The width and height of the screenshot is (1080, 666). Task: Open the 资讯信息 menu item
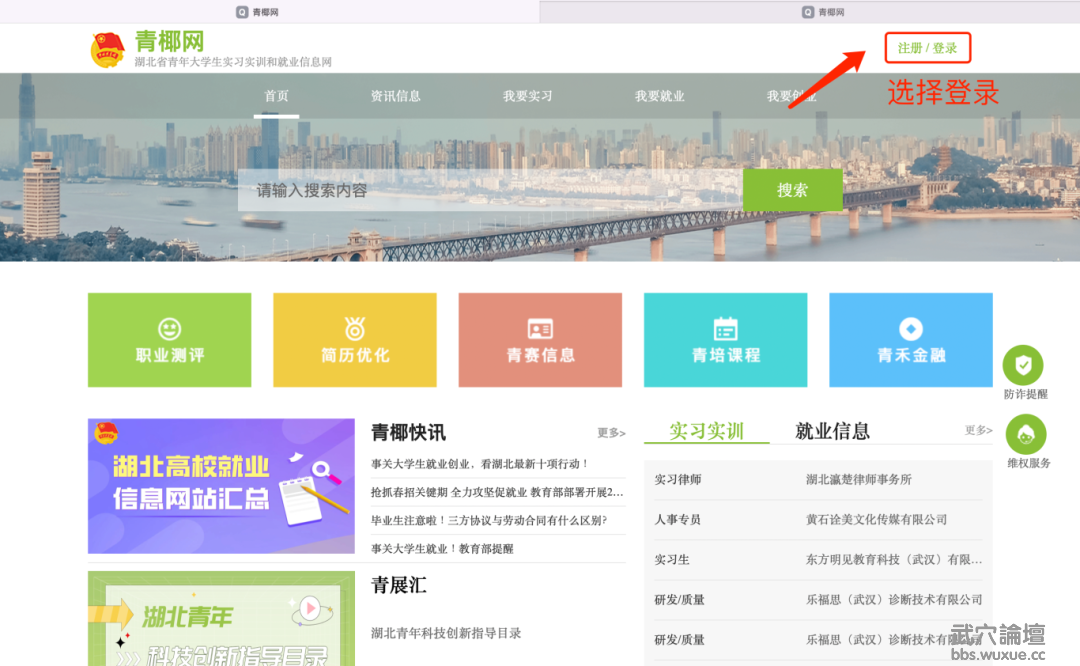pyautogui.click(x=395, y=96)
